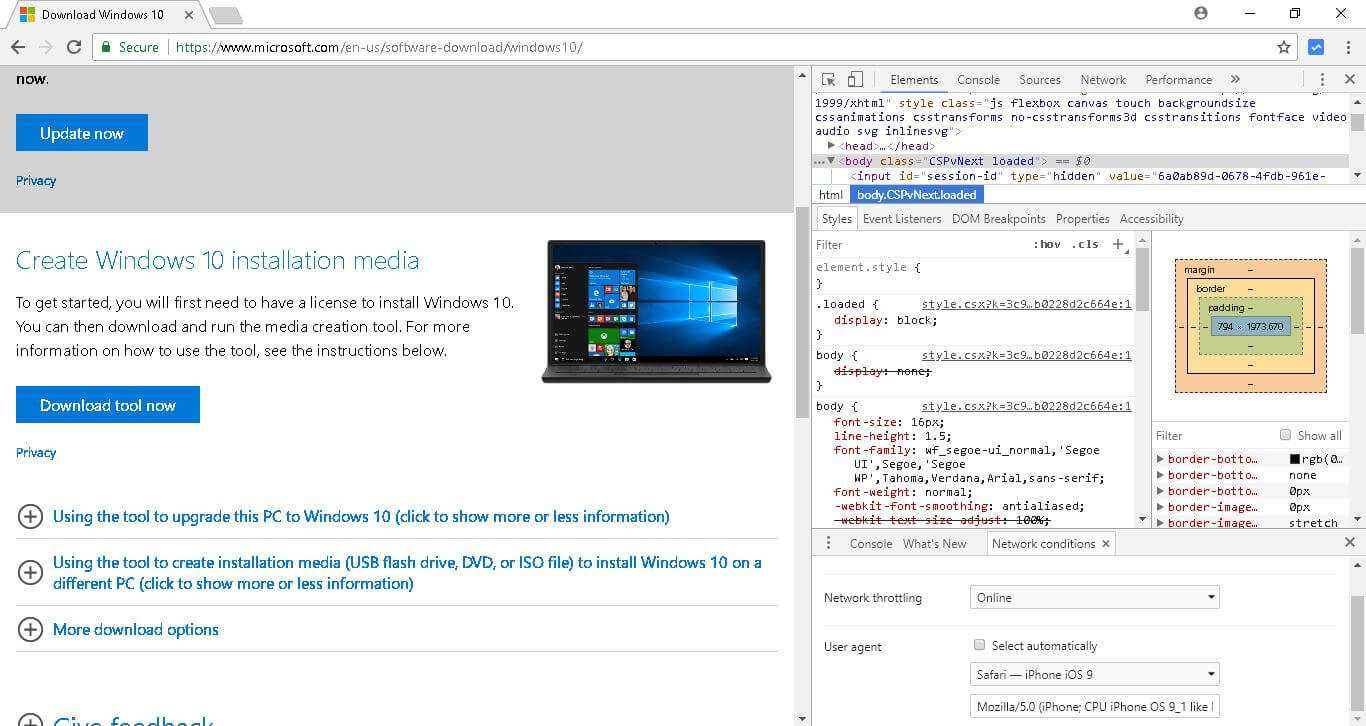Collapse the body element node
Screen dimensions: 1366x726
(831, 161)
